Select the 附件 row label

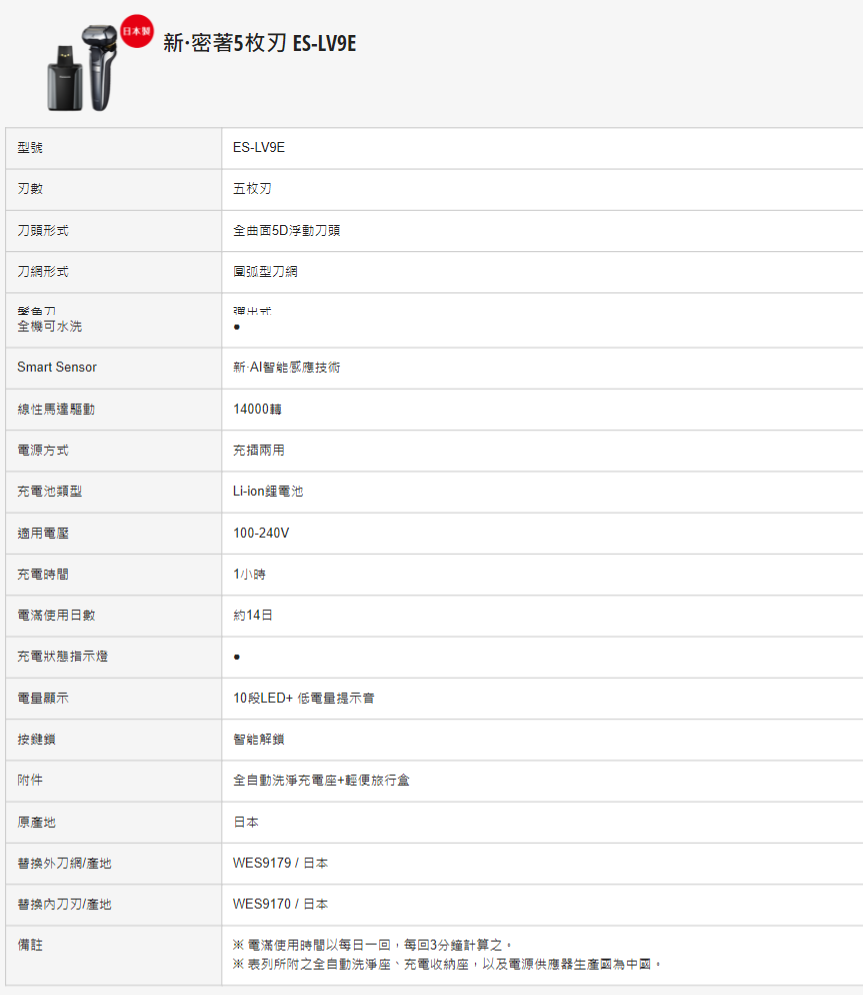pyautogui.click(x=30, y=780)
